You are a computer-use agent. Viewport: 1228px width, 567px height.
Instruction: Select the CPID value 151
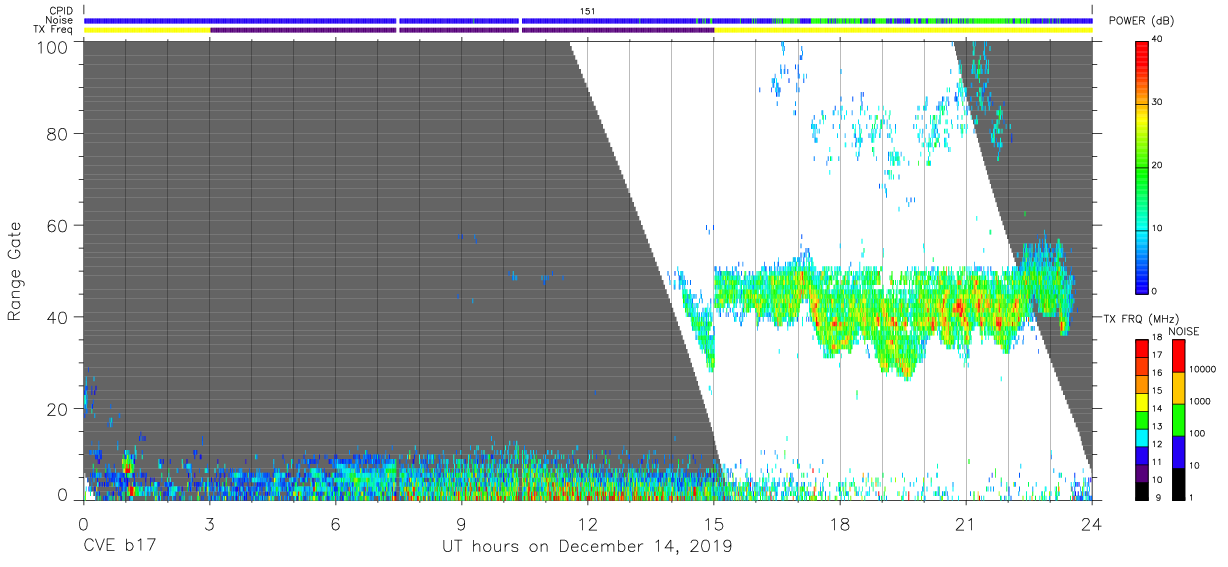588,11
